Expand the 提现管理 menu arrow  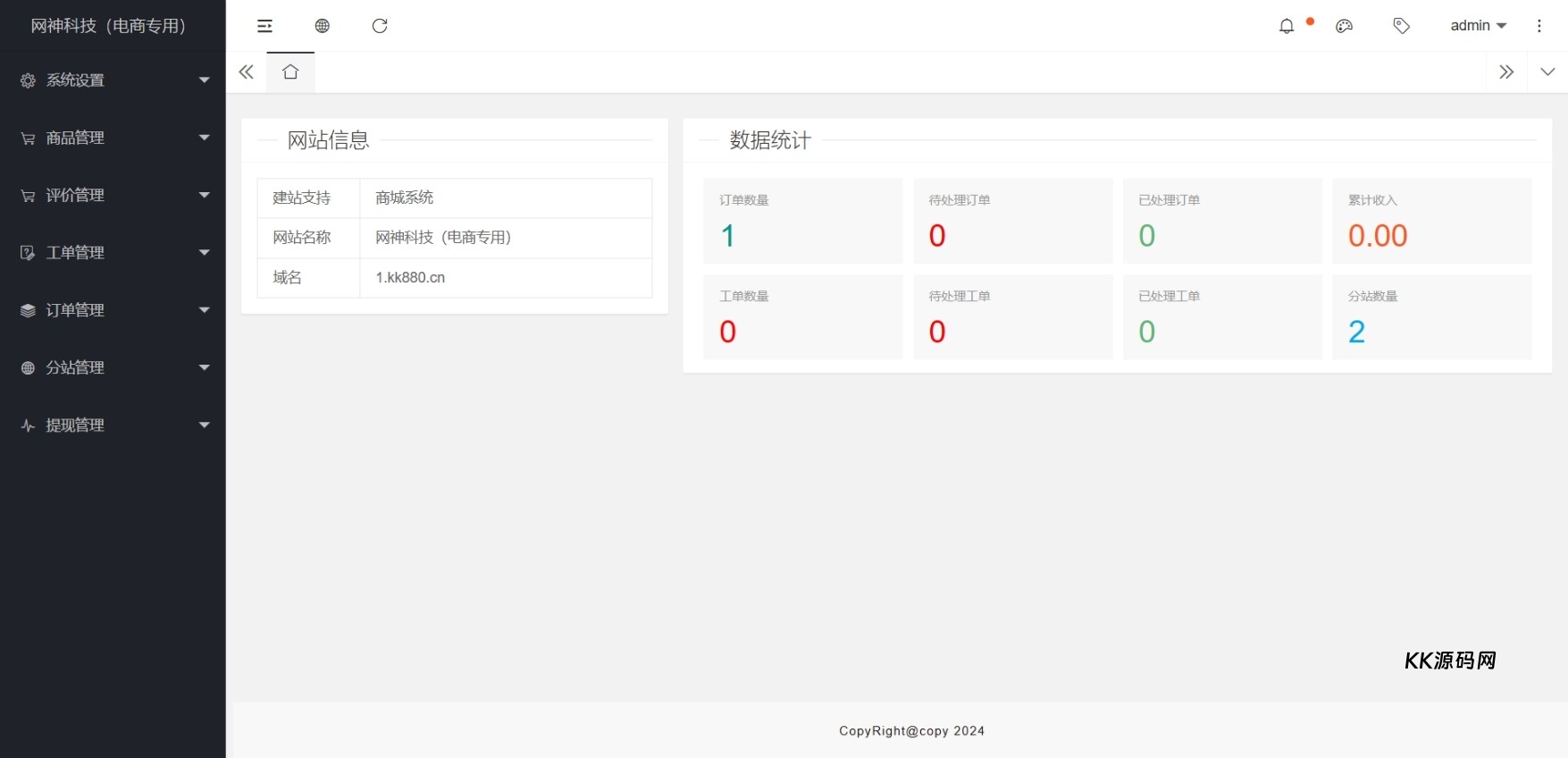pyautogui.click(x=205, y=425)
